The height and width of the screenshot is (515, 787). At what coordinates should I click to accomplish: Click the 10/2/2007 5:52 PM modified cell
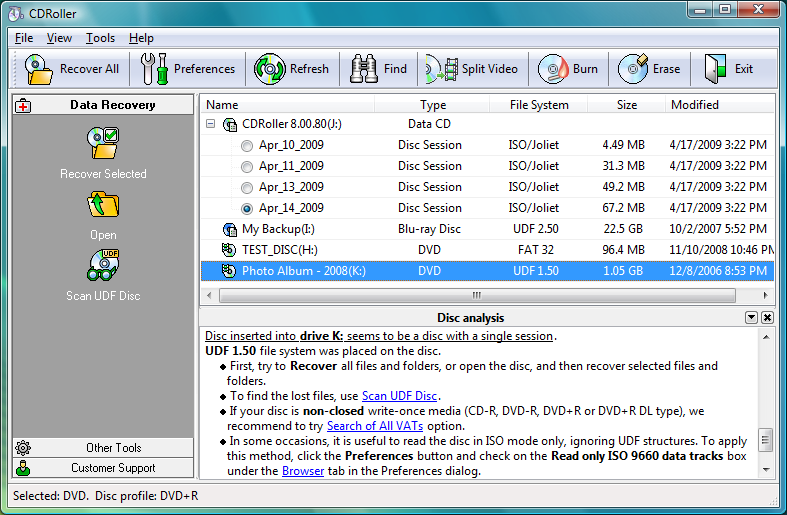[718, 229]
